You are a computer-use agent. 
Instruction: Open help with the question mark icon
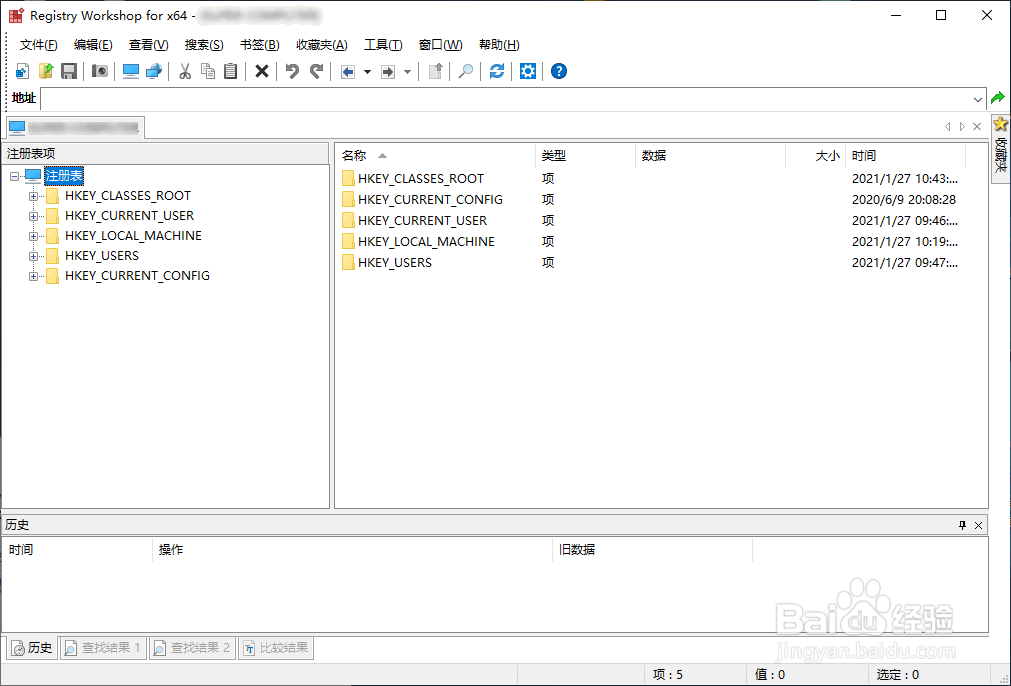[559, 71]
